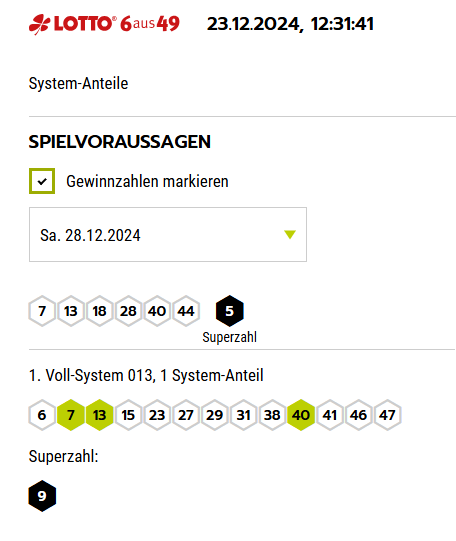Screen dimensions: 456x541
Task: Click the highlighted green number 40 hexagon
Action: [x=301, y=415]
